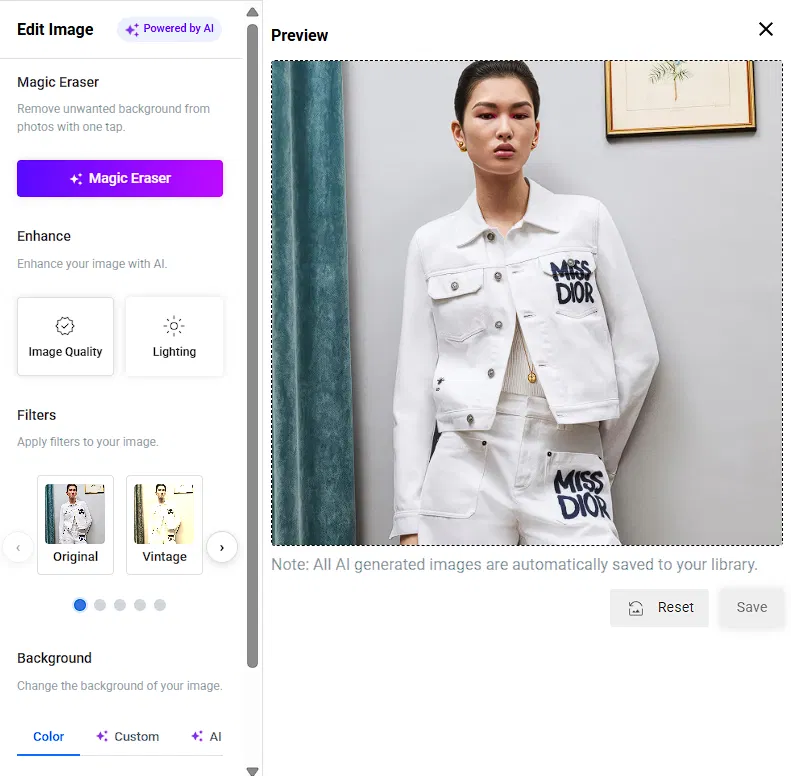
Task: Click the 'Note: All AI generated images' text
Action: (514, 564)
